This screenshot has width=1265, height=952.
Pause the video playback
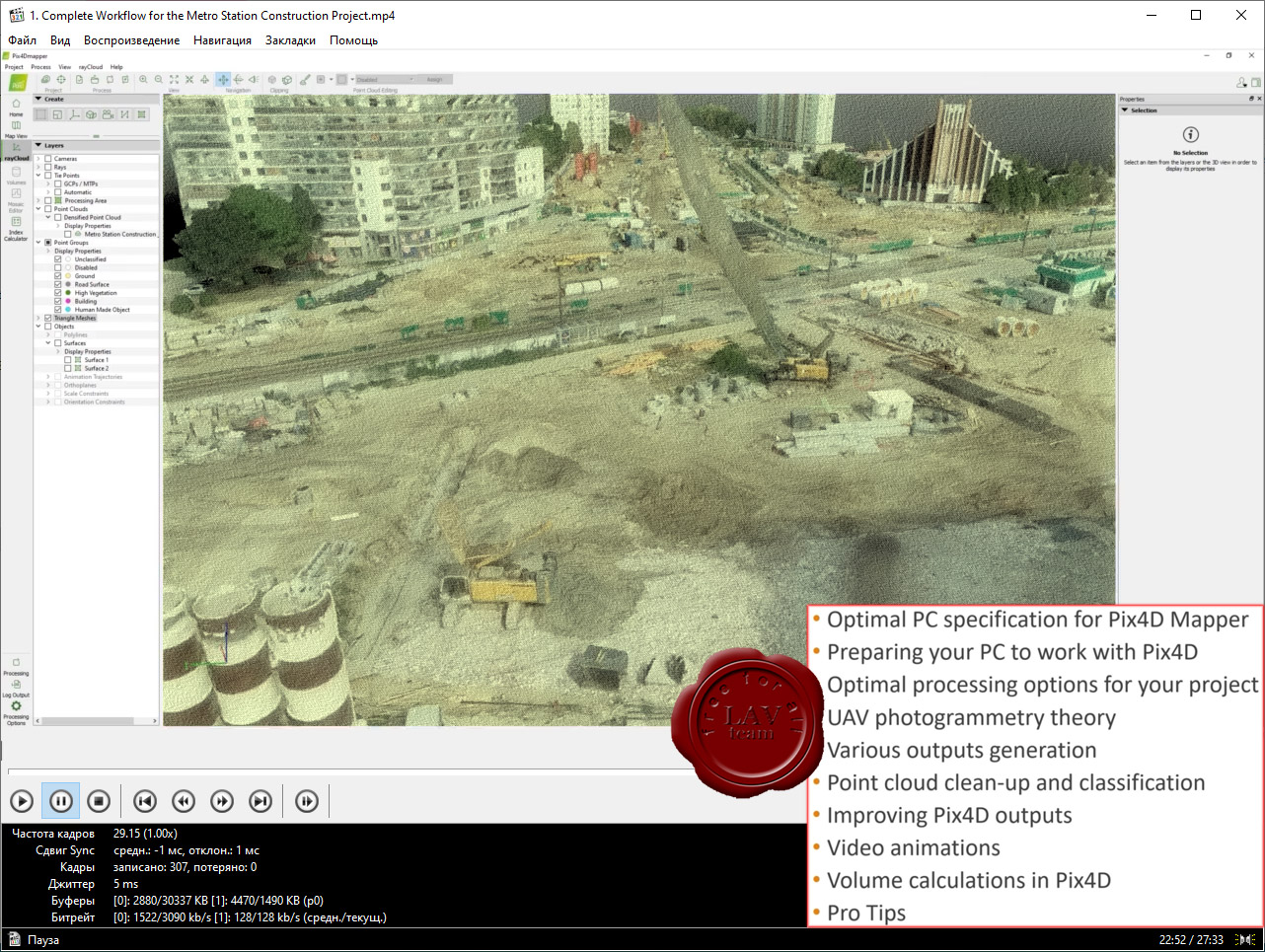click(60, 801)
